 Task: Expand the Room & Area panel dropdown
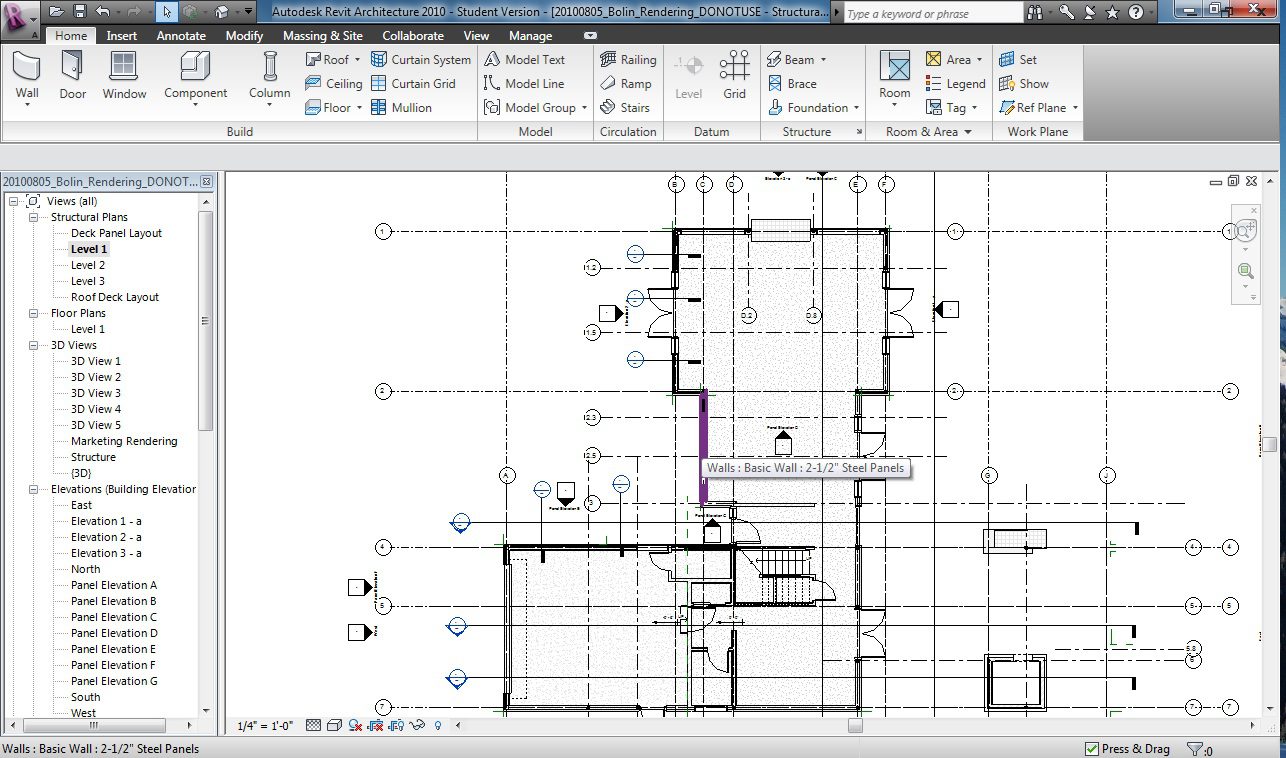(967, 132)
